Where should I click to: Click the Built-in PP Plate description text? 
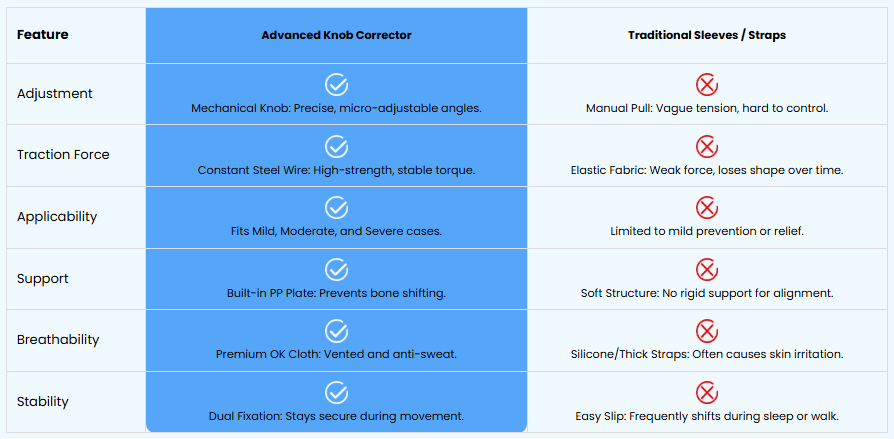[x=336, y=294]
